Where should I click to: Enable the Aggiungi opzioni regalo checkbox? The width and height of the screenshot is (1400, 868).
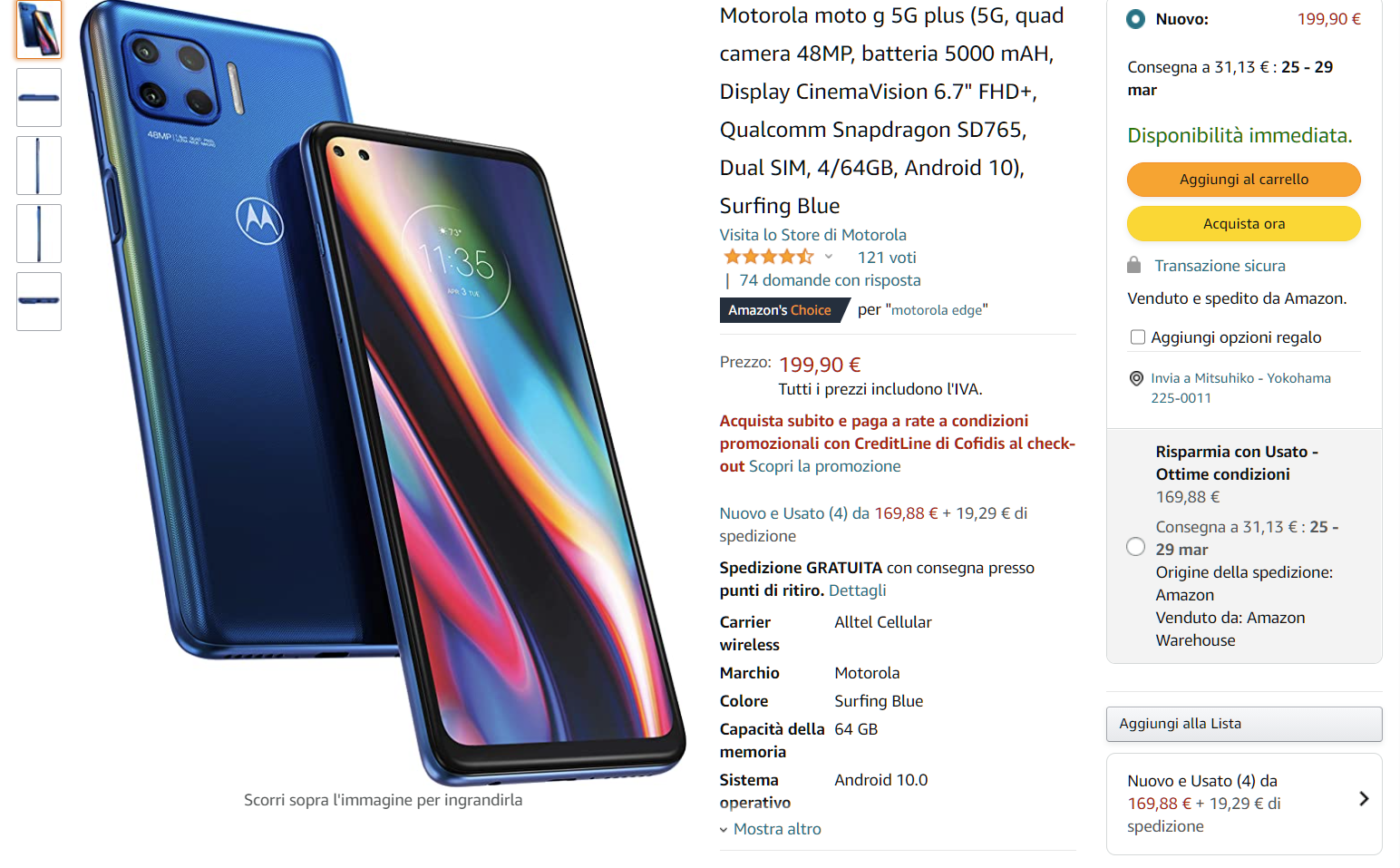click(1137, 337)
